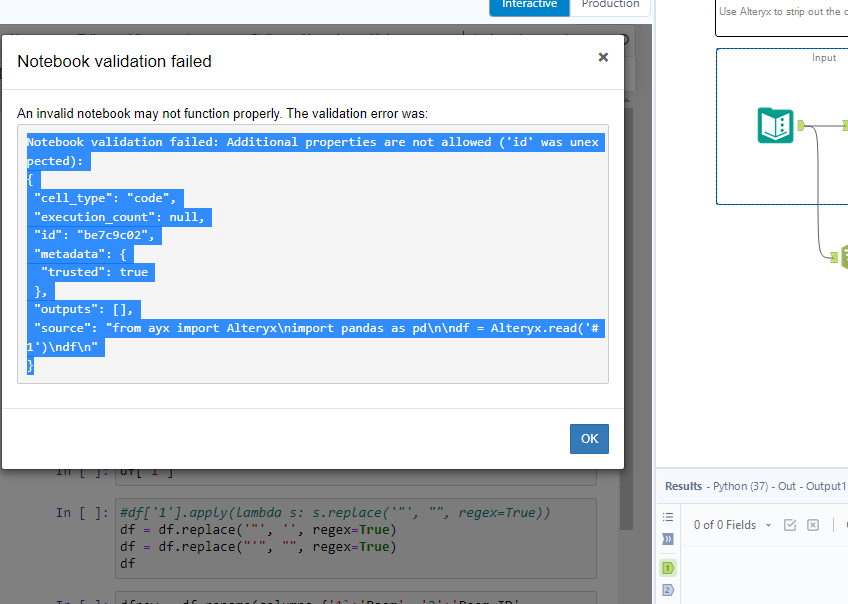Click OK in the validation dialog
The image size is (848, 604).
[x=589, y=439]
